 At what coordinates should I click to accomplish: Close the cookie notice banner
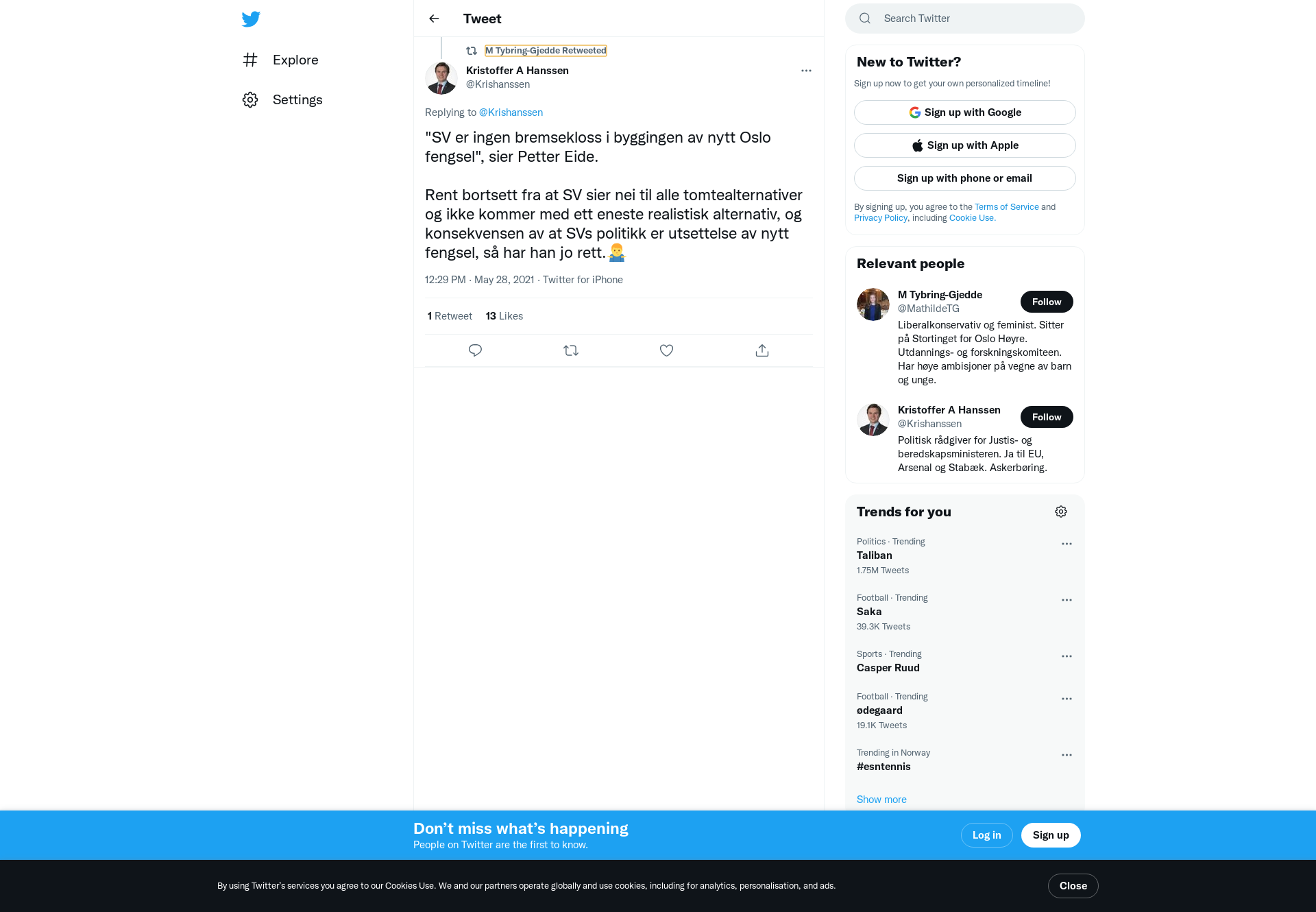1073,886
